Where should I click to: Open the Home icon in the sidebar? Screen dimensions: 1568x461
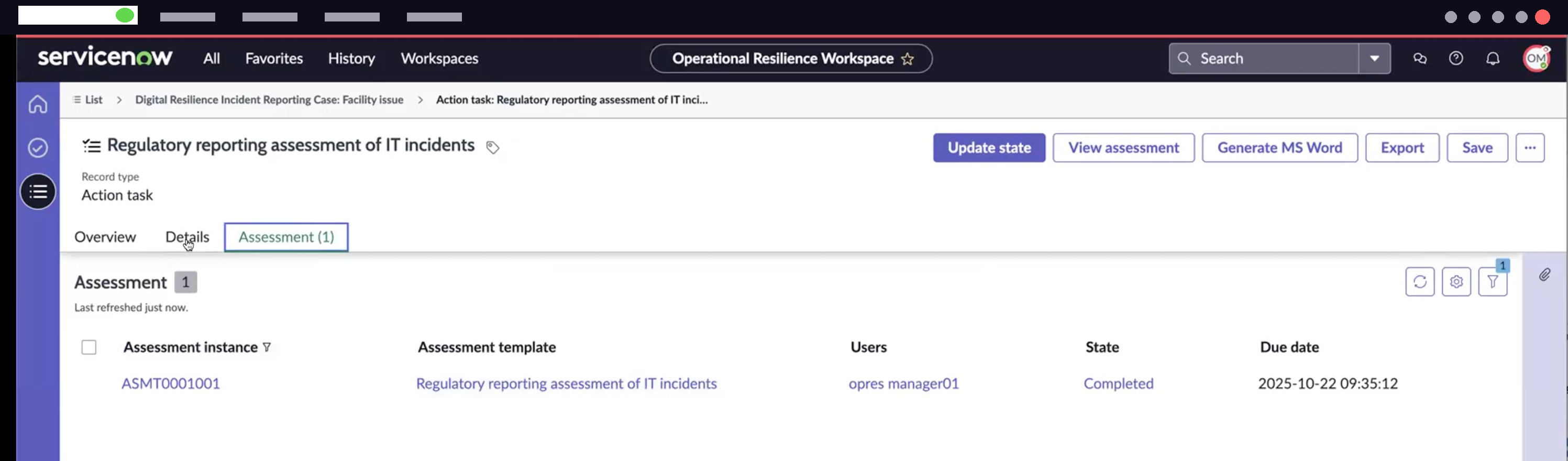(38, 104)
